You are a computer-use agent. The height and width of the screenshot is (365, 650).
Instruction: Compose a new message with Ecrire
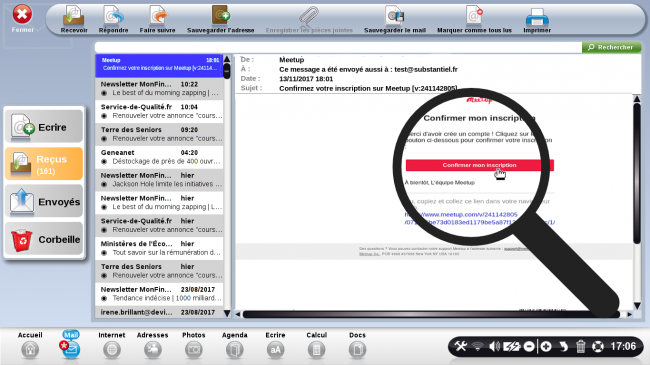[x=44, y=127]
